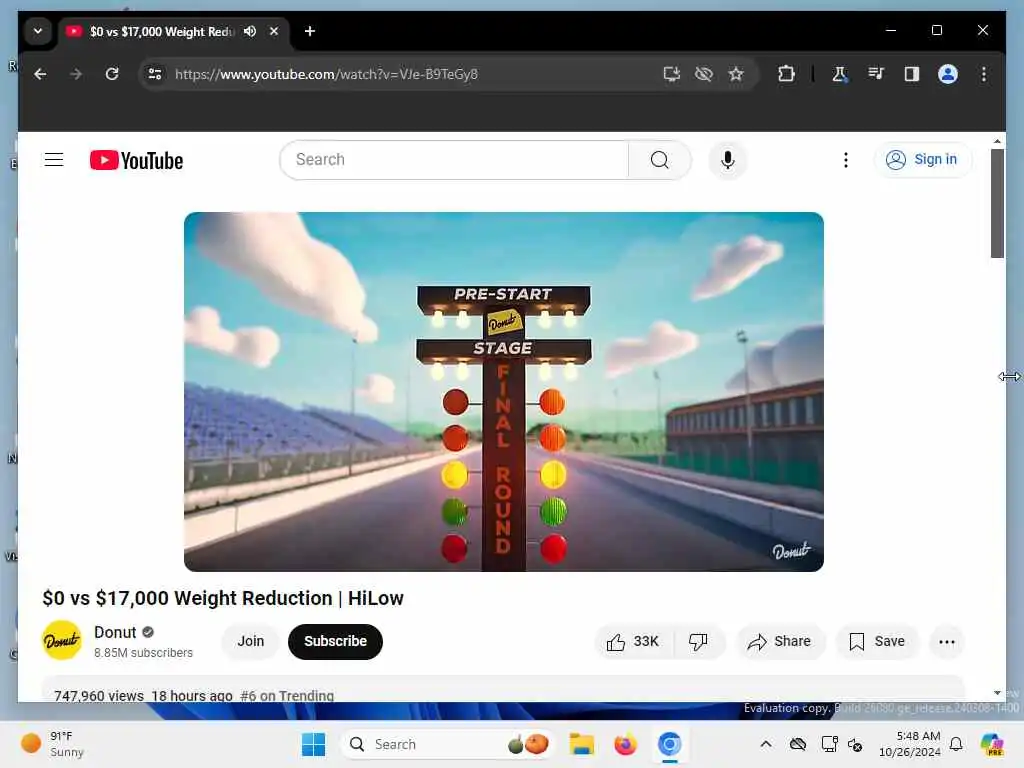
Task: Focus the YouTube search field
Action: pos(455,160)
